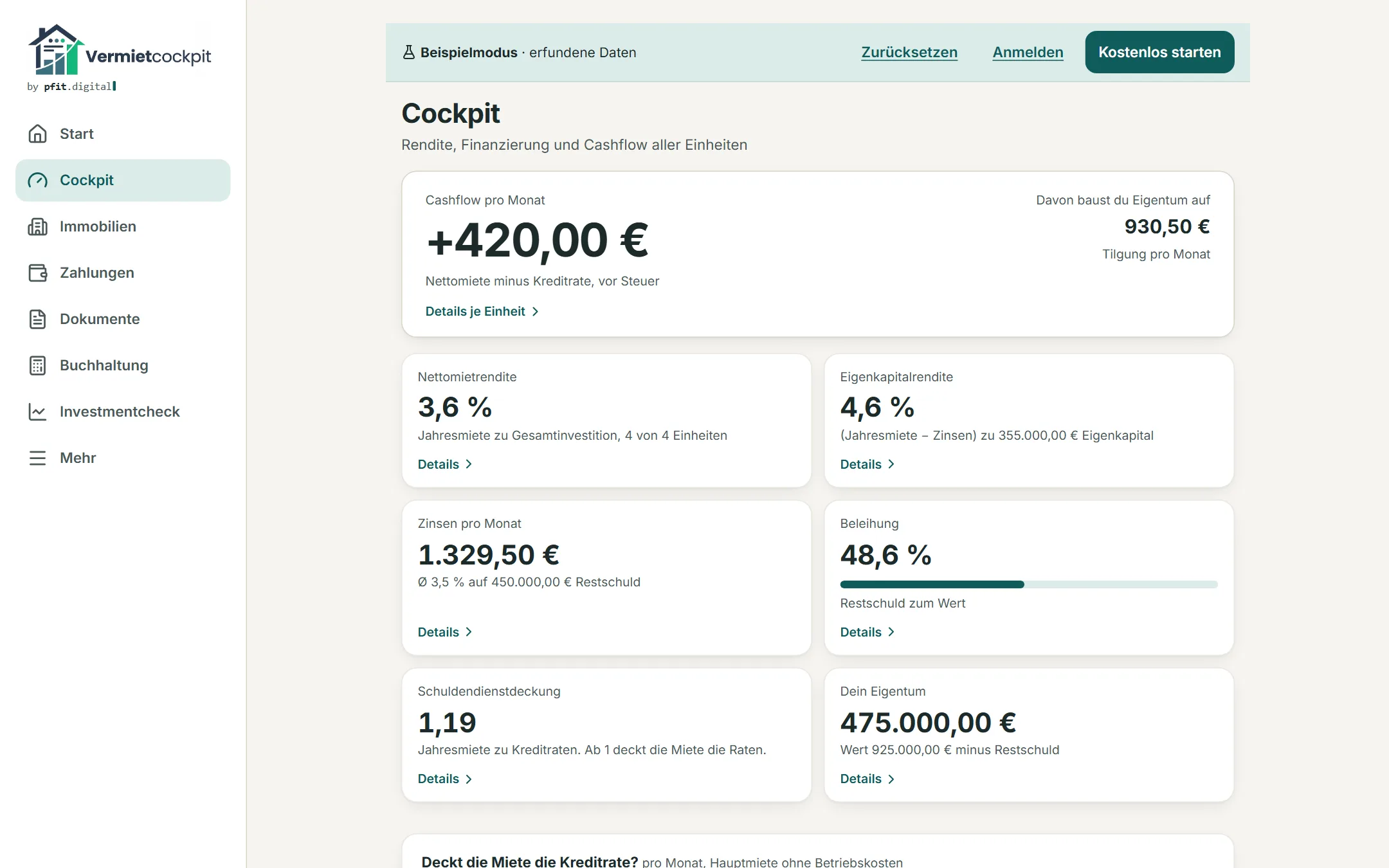Click the Beleihung progress bar
The image size is (1389, 868).
tap(1029, 584)
